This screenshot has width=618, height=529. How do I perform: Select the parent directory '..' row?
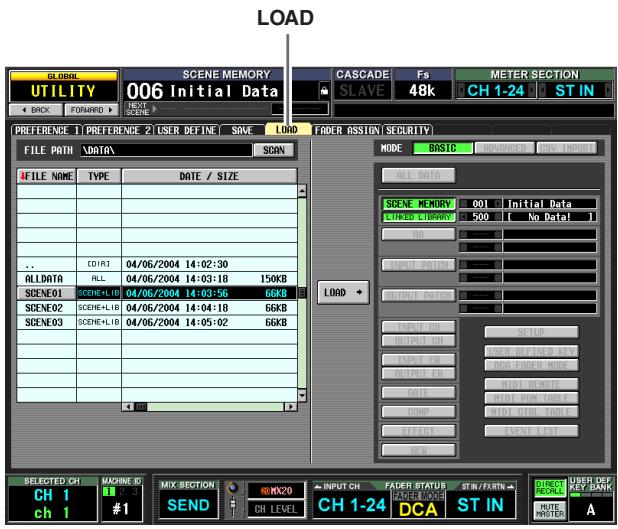(157, 264)
